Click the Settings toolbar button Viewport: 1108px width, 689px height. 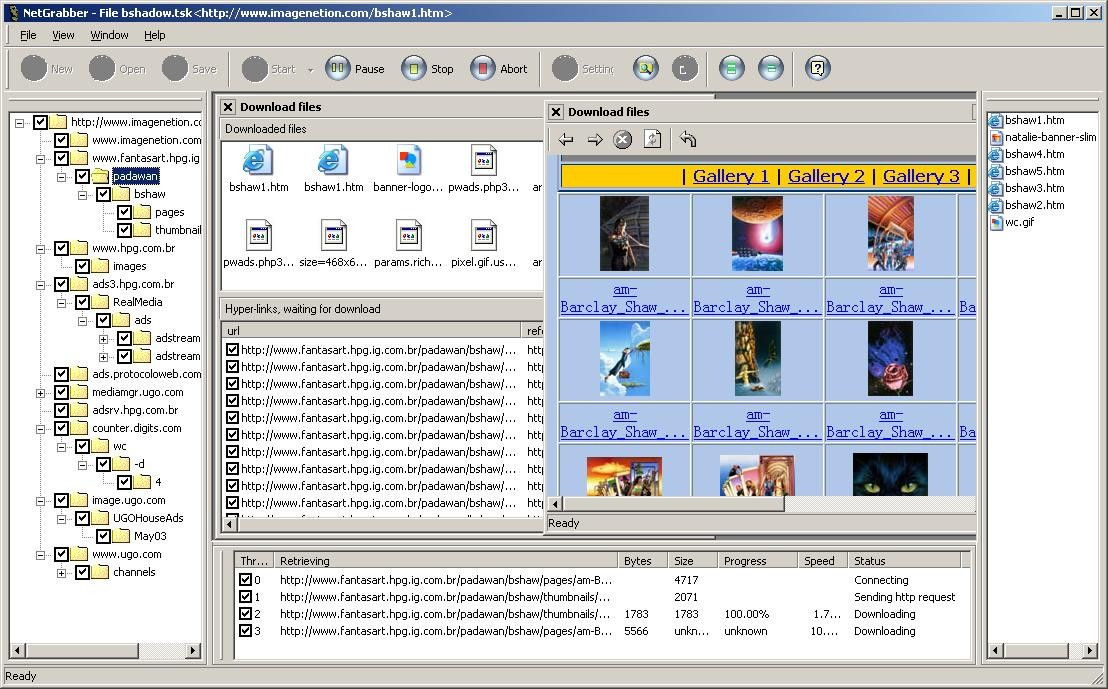pyautogui.click(x=583, y=69)
